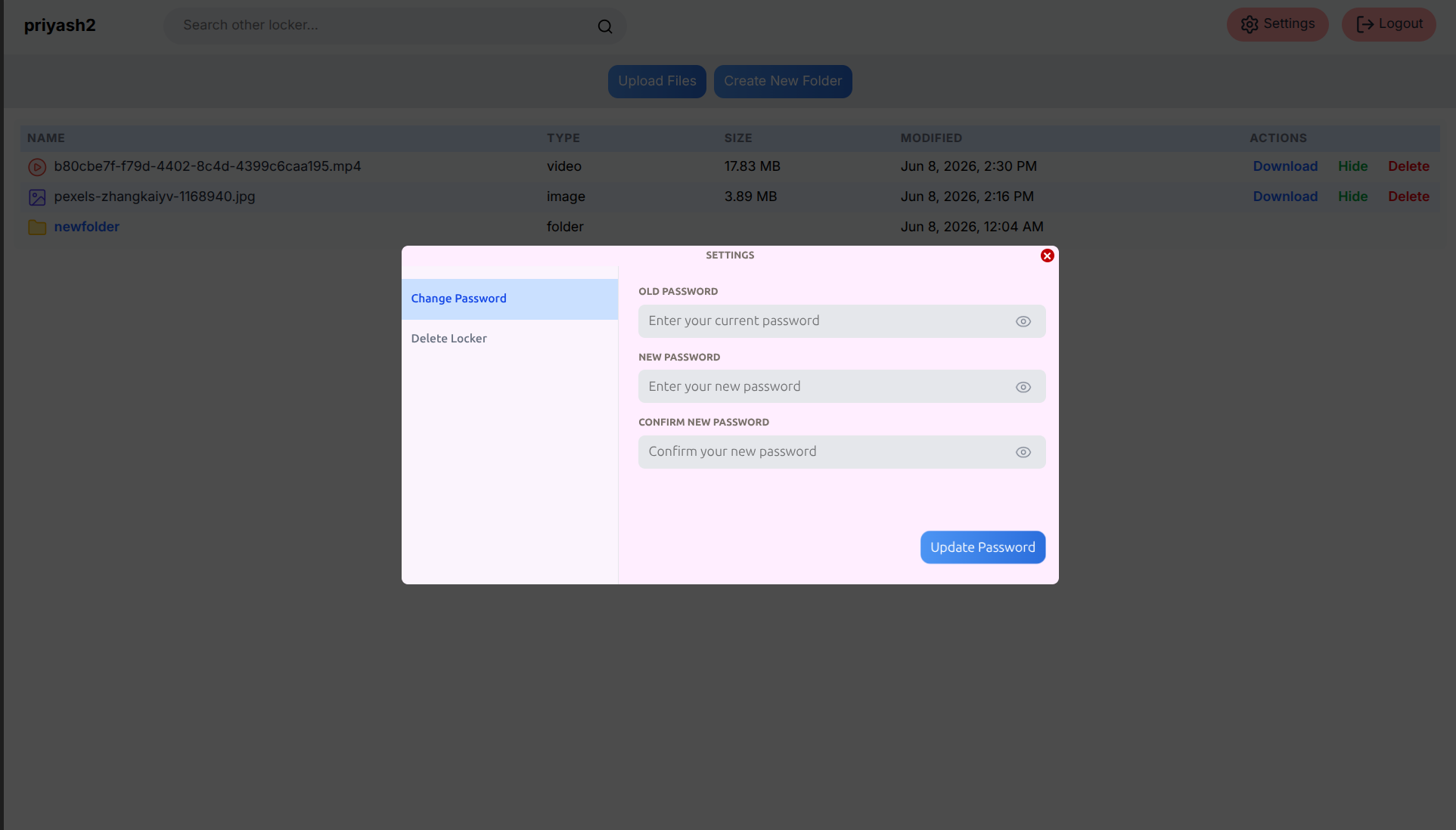The image size is (1456, 830).
Task: Close the Settings dialog with red X
Action: [1048, 256]
